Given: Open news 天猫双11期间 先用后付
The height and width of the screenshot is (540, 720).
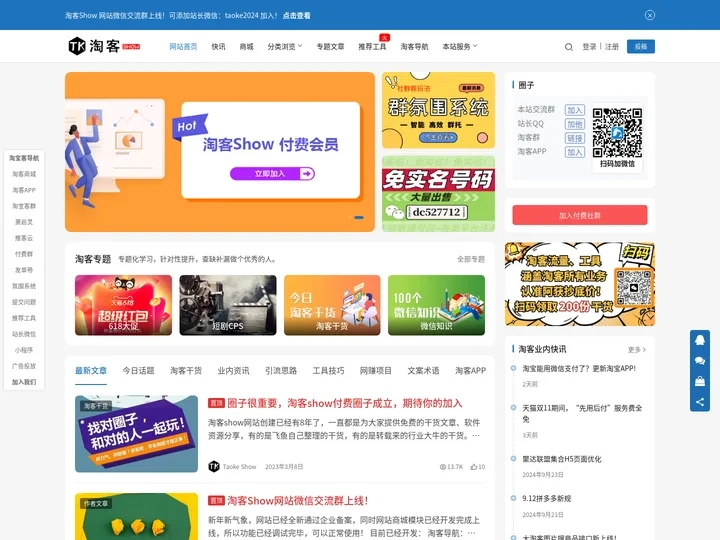Looking at the screenshot, I should tap(582, 413).
